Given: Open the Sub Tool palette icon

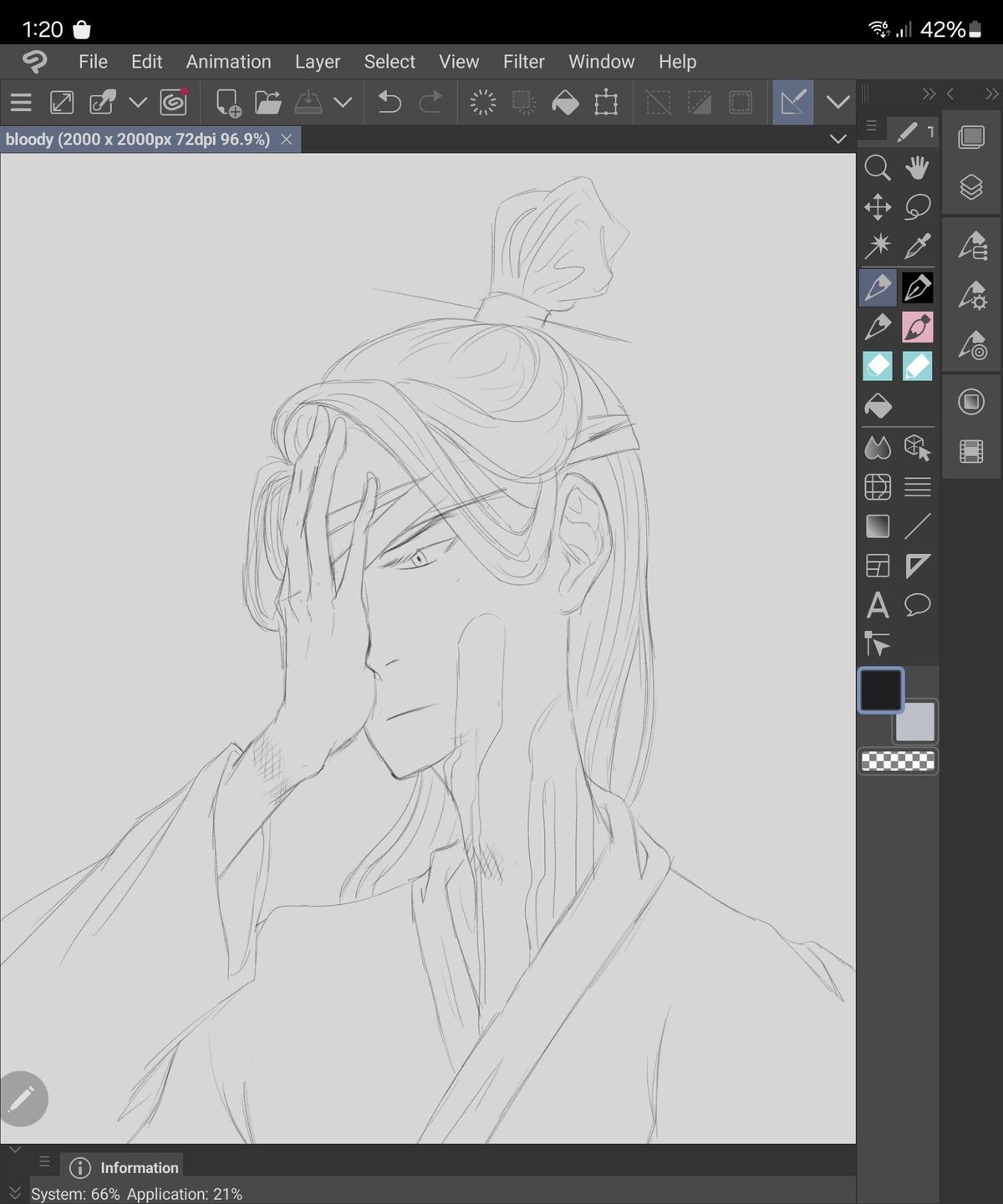Looking at the screenshot, I should click(x=973, y=246).
